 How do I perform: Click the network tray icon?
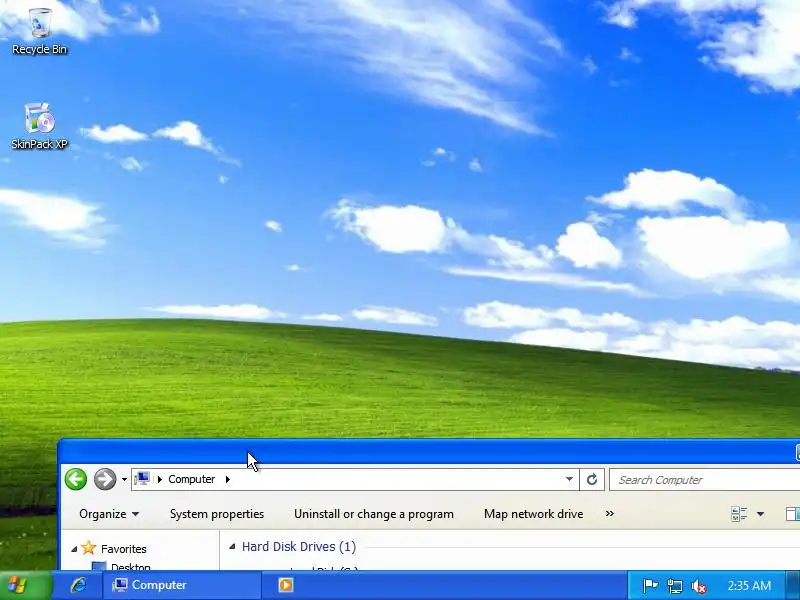click(x=674, y=586)
